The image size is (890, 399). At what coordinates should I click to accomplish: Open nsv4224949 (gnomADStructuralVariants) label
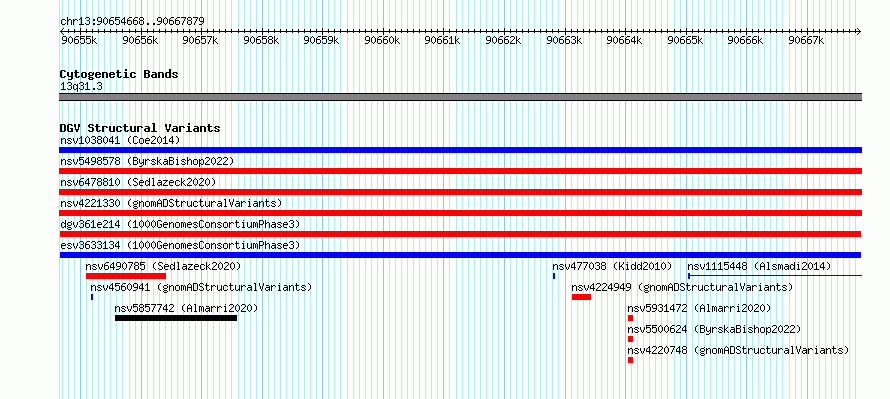click(682, 287)
